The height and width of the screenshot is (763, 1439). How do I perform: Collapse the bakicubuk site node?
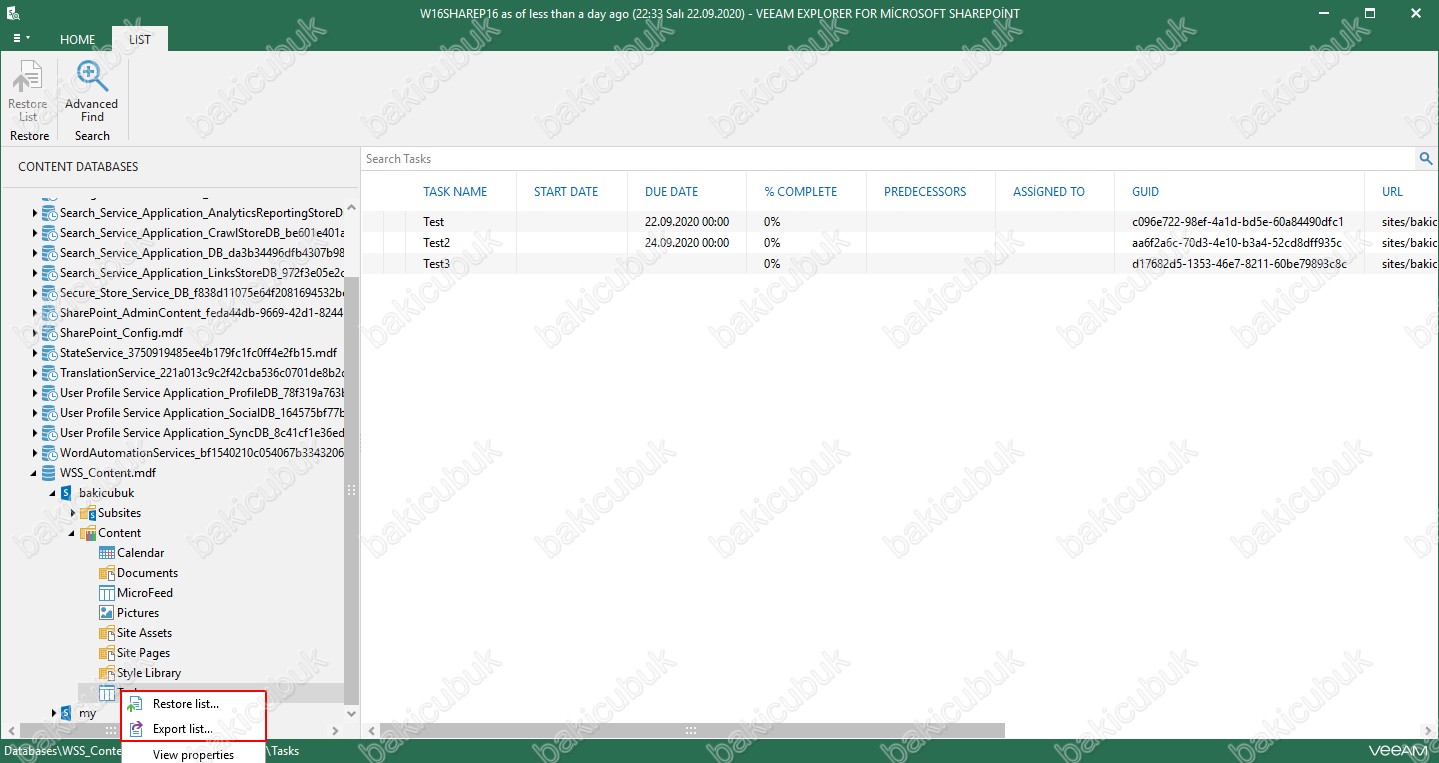(x=54, y=493)
